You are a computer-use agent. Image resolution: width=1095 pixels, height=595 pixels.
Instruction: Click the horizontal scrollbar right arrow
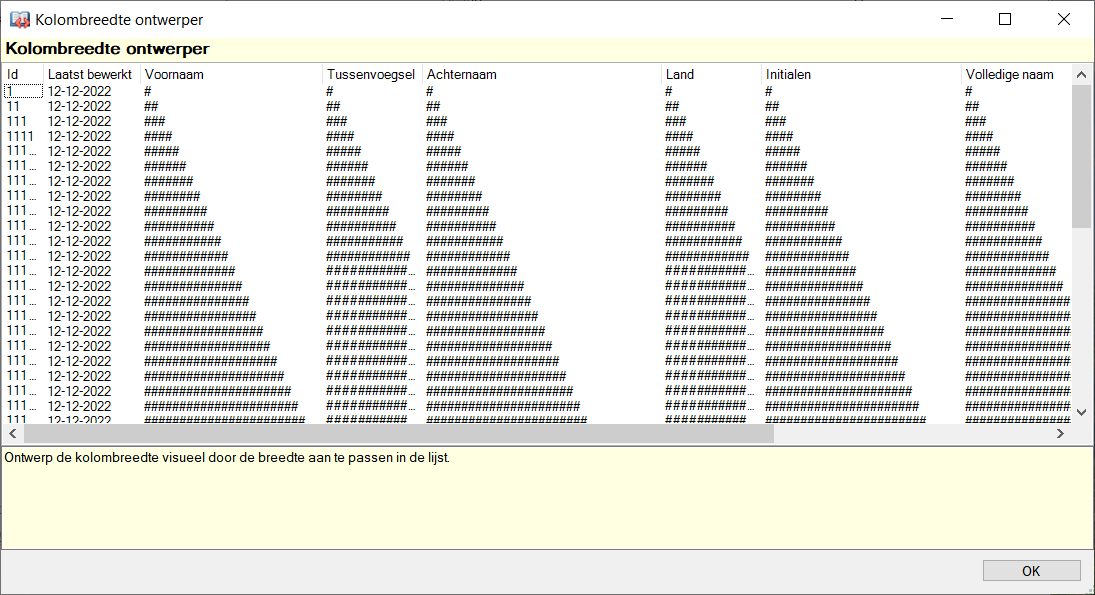(1061, 435)
